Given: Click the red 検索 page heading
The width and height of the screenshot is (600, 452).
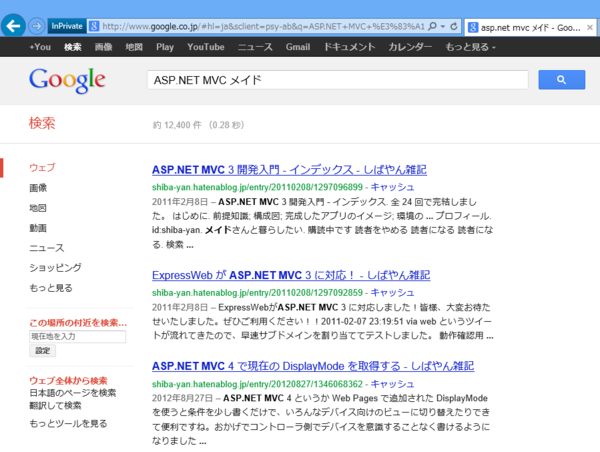Looking at the screenshot, I should [42, 123].
